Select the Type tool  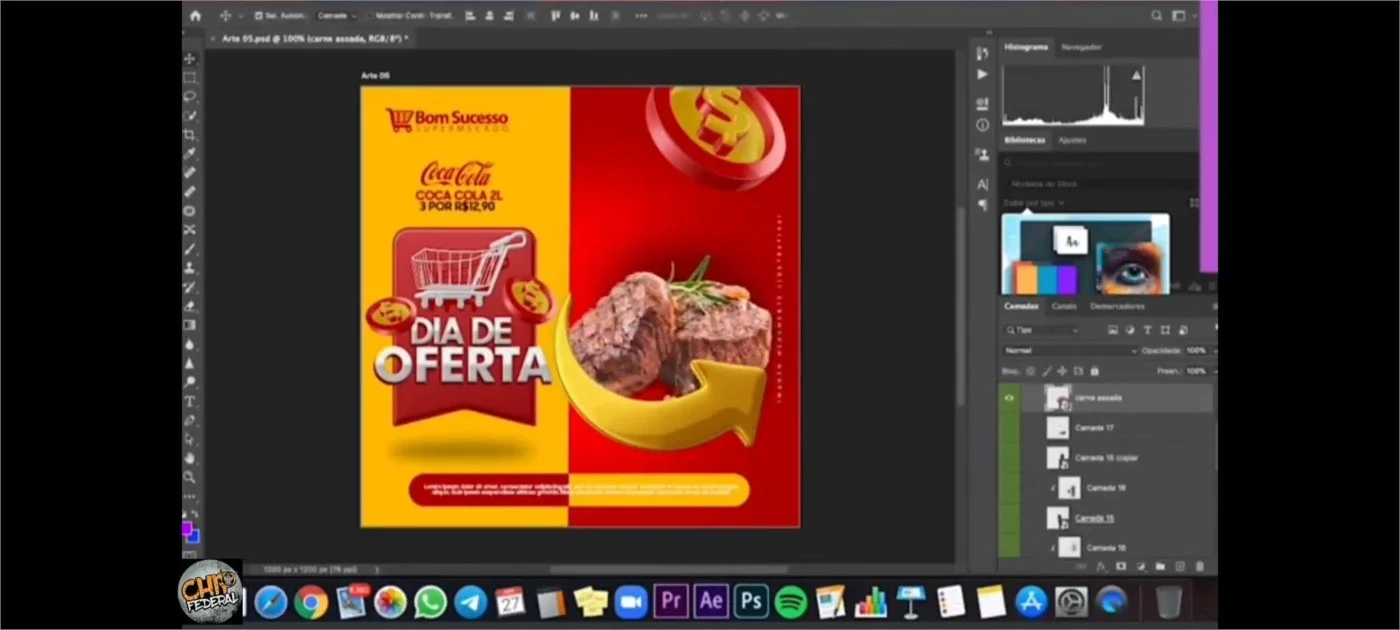(190, 402)
